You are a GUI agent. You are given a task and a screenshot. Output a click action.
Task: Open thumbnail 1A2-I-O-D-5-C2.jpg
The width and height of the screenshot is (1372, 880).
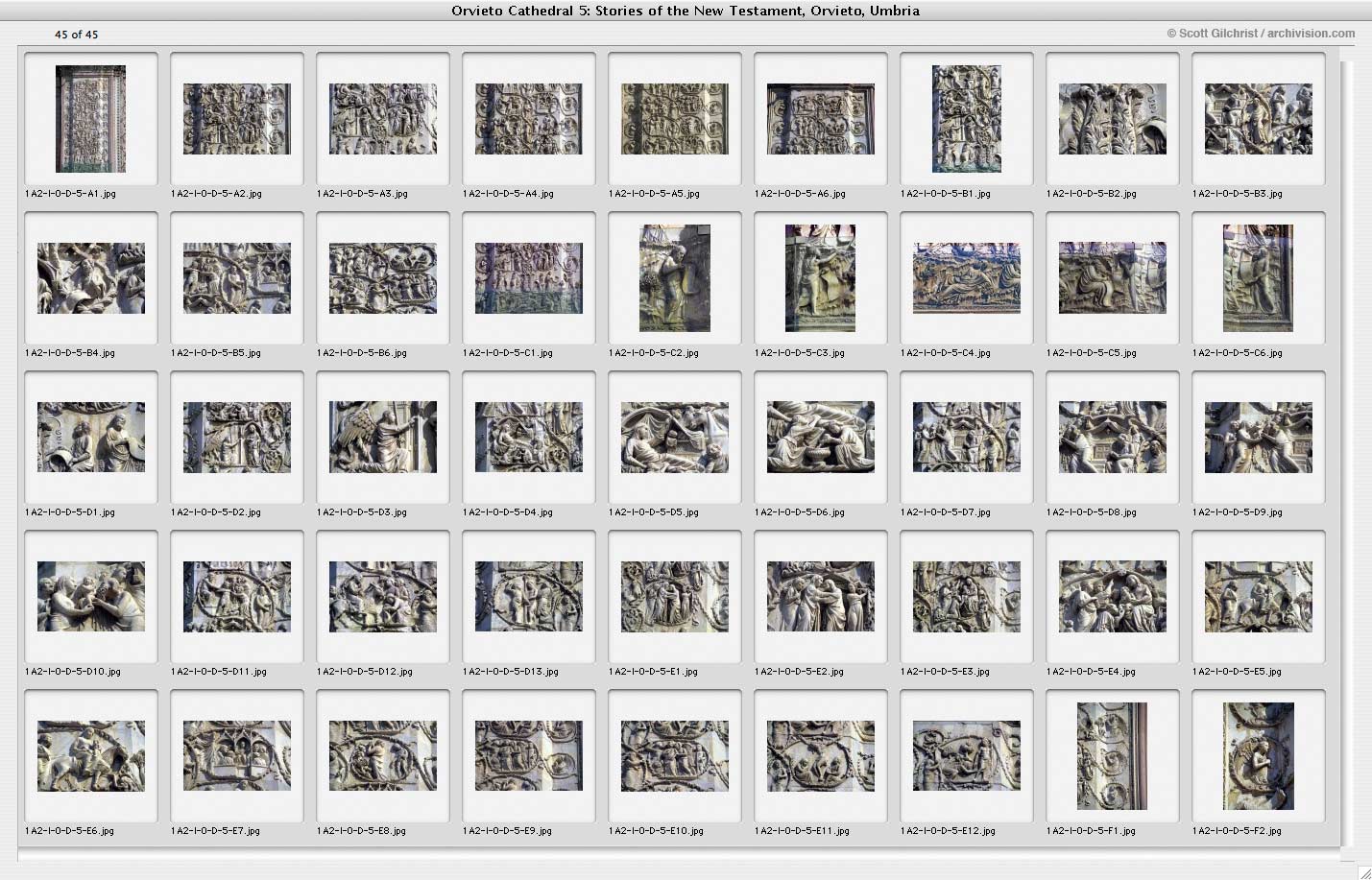click(x=675, y=278)
